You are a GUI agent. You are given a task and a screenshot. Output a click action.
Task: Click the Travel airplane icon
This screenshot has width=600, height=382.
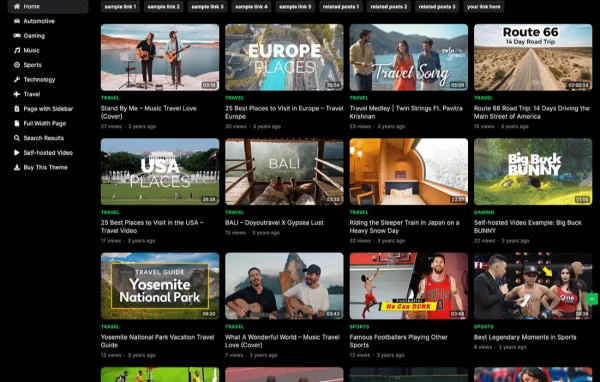[x=17, y=94]
